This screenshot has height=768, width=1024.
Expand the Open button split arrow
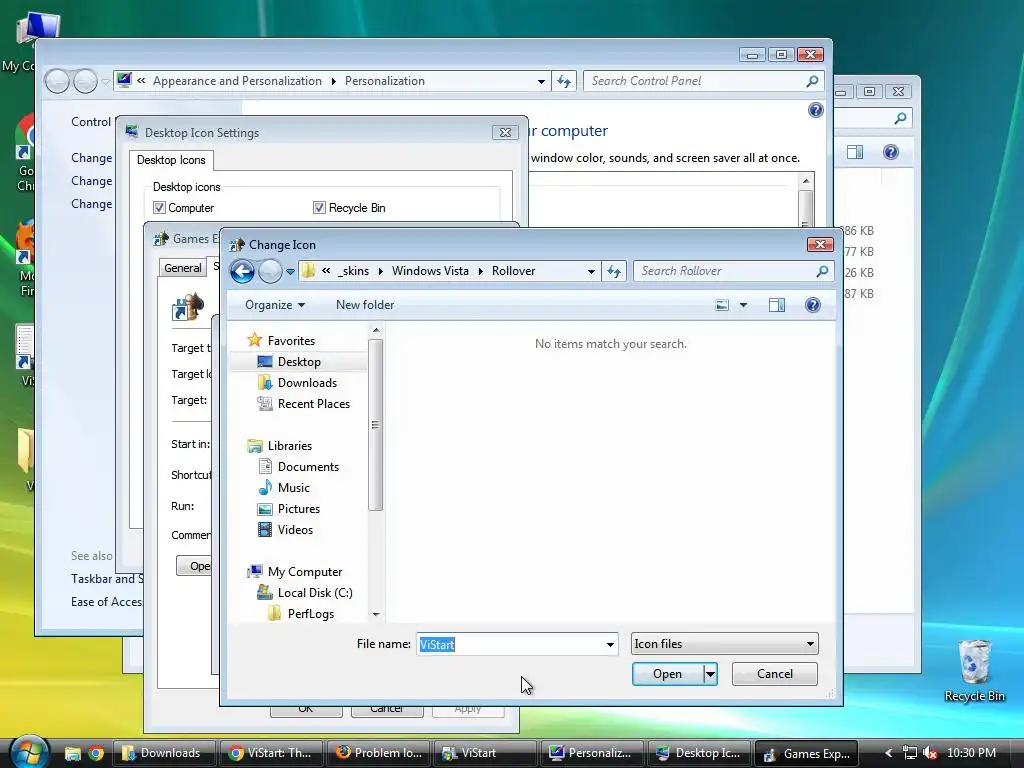711,674
